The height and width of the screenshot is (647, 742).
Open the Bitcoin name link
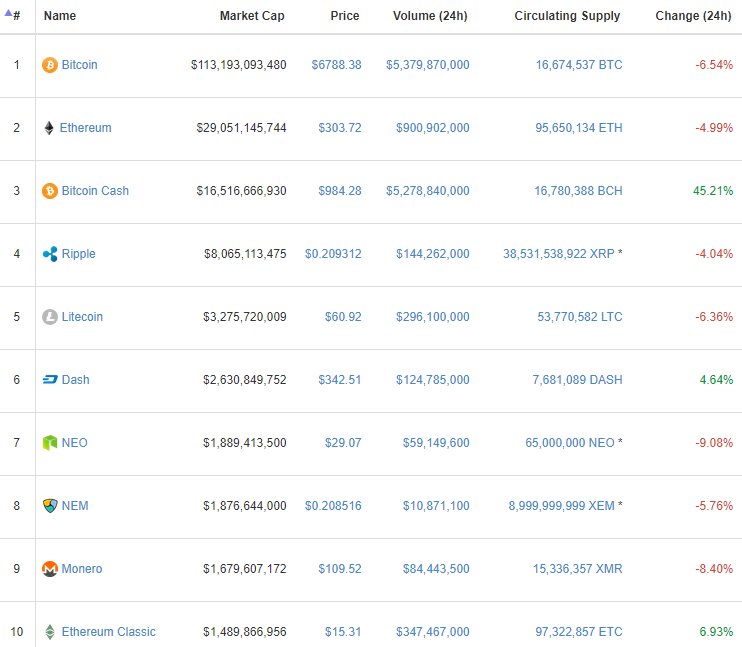tap(80, 65)
